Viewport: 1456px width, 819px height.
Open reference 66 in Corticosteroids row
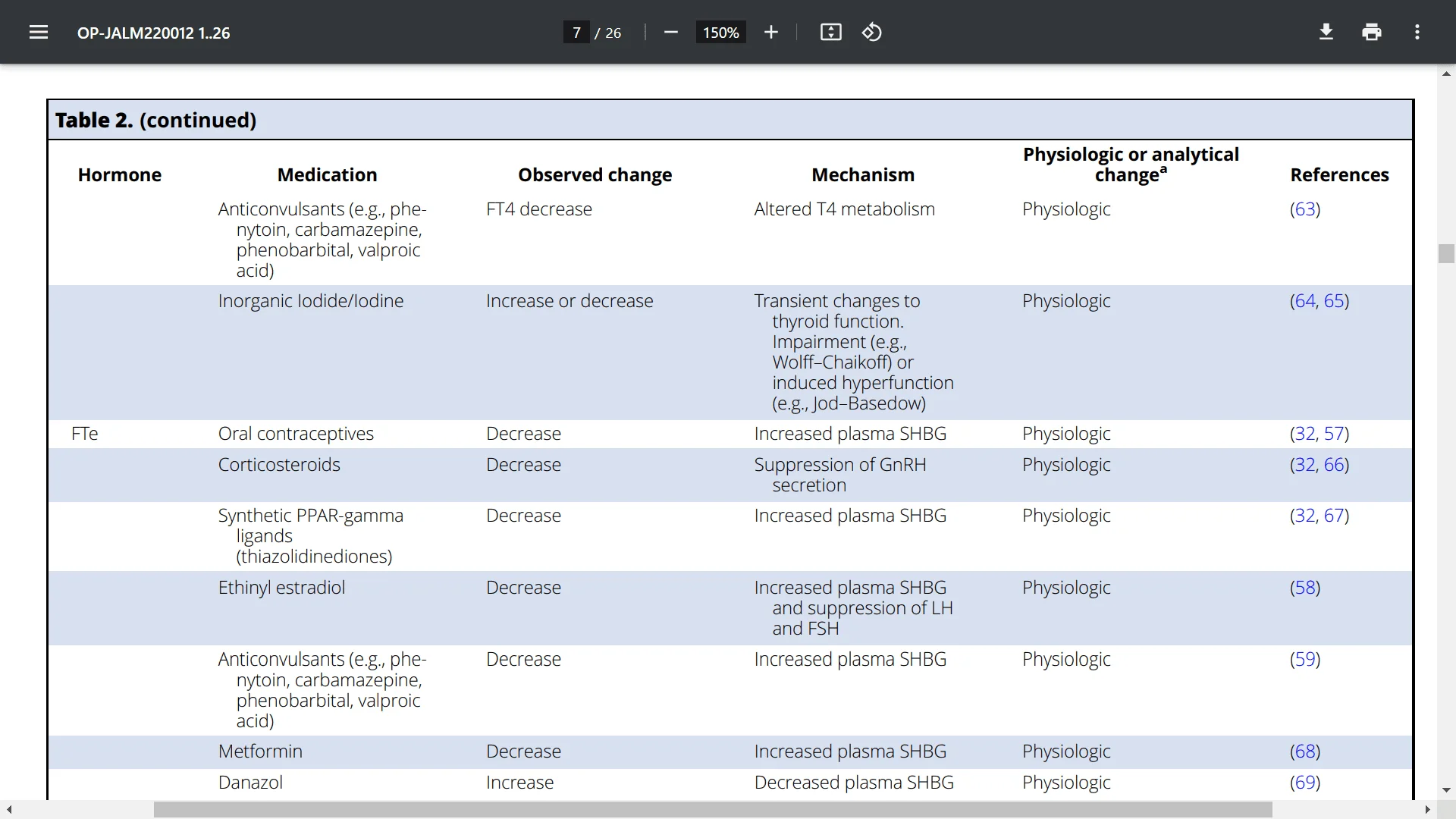click(1334, 465)
